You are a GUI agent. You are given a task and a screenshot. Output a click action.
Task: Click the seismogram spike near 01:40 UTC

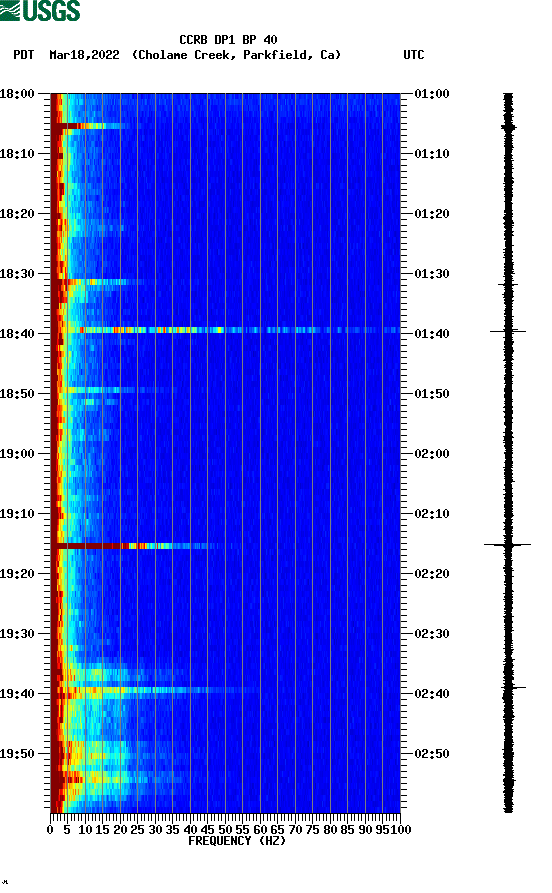coord(508,331)
